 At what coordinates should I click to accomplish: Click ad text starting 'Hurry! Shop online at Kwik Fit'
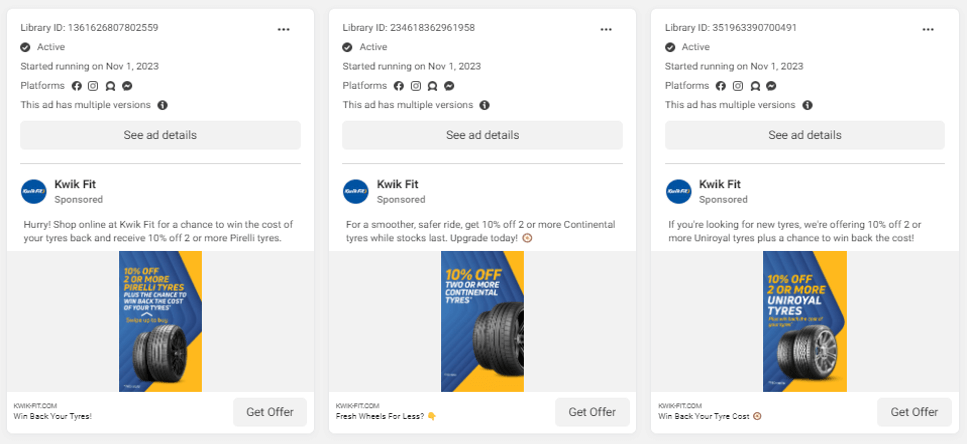pyautogui.click(x=158, y=231)
